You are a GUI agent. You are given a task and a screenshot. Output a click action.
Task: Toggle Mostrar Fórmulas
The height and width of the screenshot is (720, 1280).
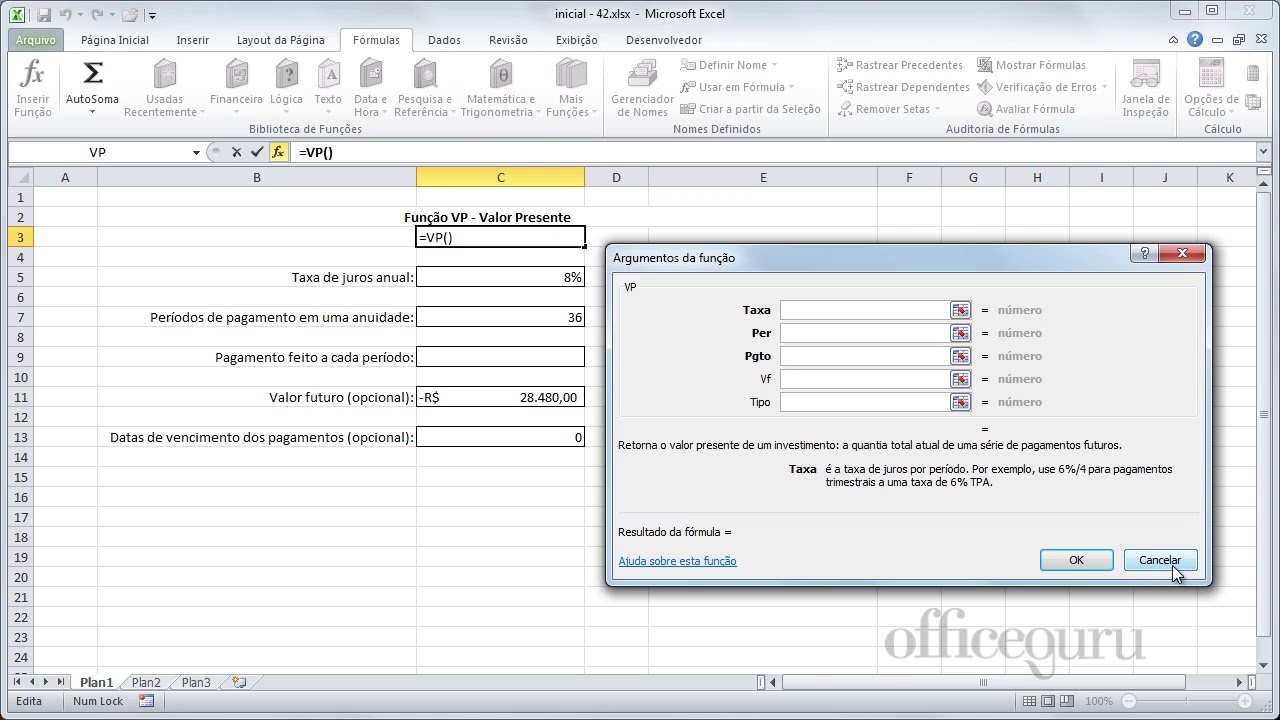(1031, 65)
